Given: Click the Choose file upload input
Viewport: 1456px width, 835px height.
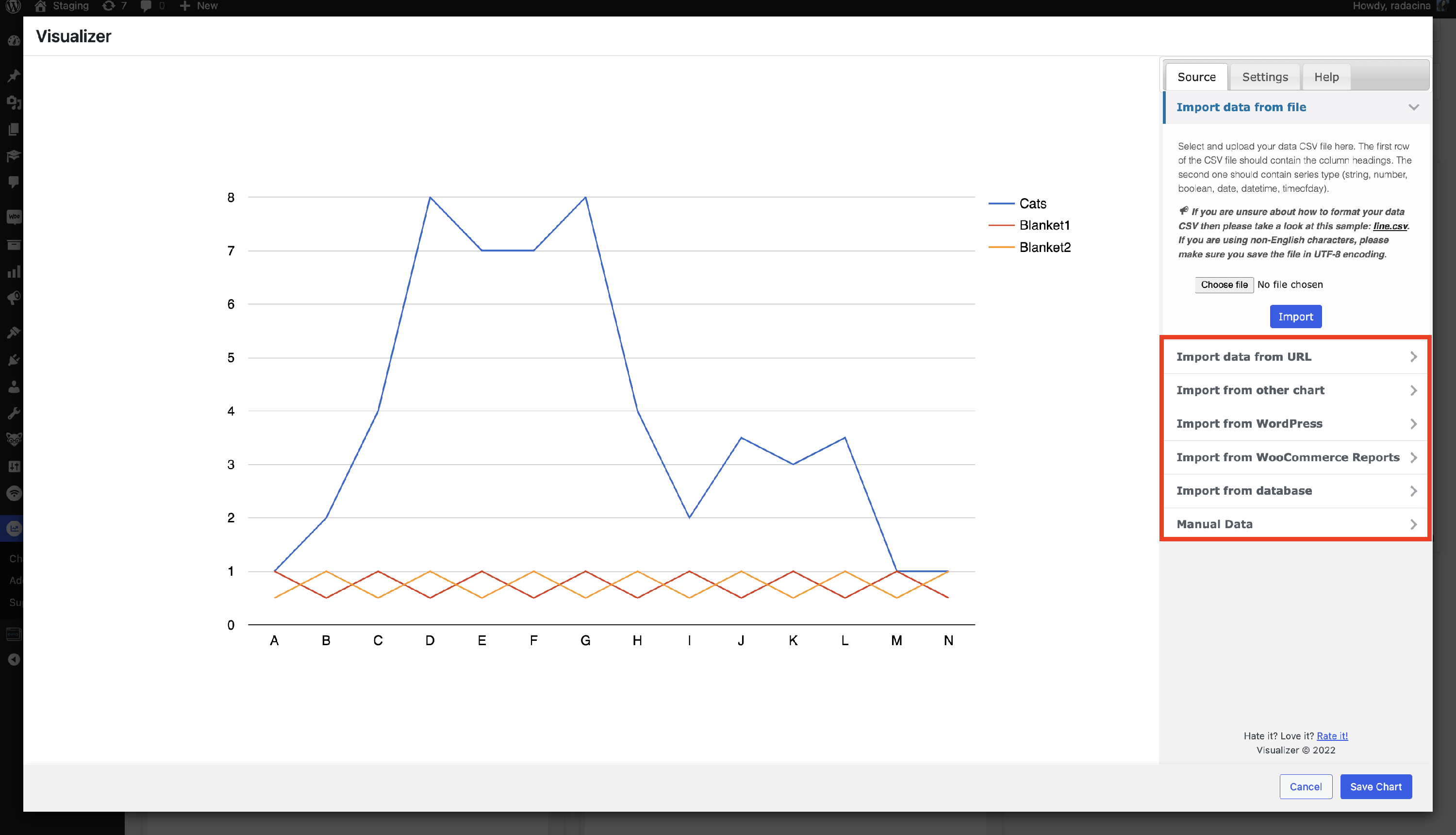Looking at the screenshot, I should tap(1224, 284).
